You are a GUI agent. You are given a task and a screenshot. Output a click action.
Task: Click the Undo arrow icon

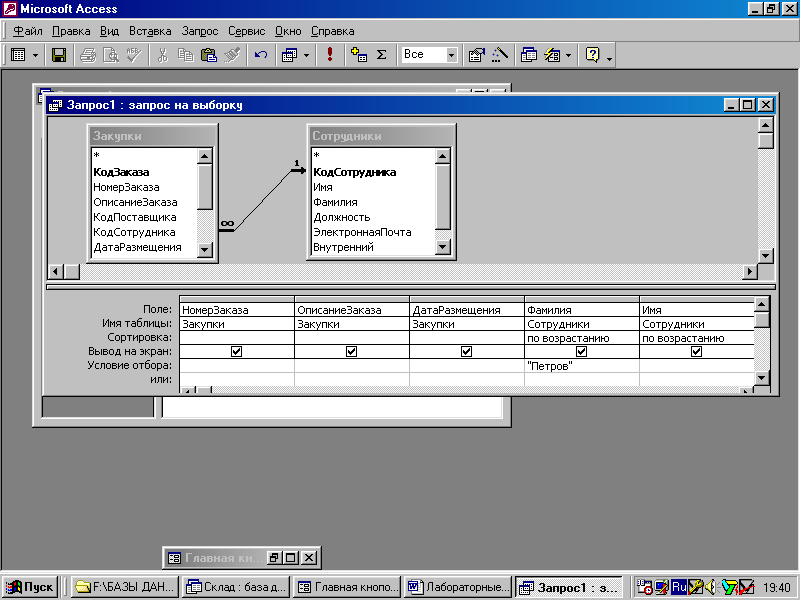(x=261, y=55)
